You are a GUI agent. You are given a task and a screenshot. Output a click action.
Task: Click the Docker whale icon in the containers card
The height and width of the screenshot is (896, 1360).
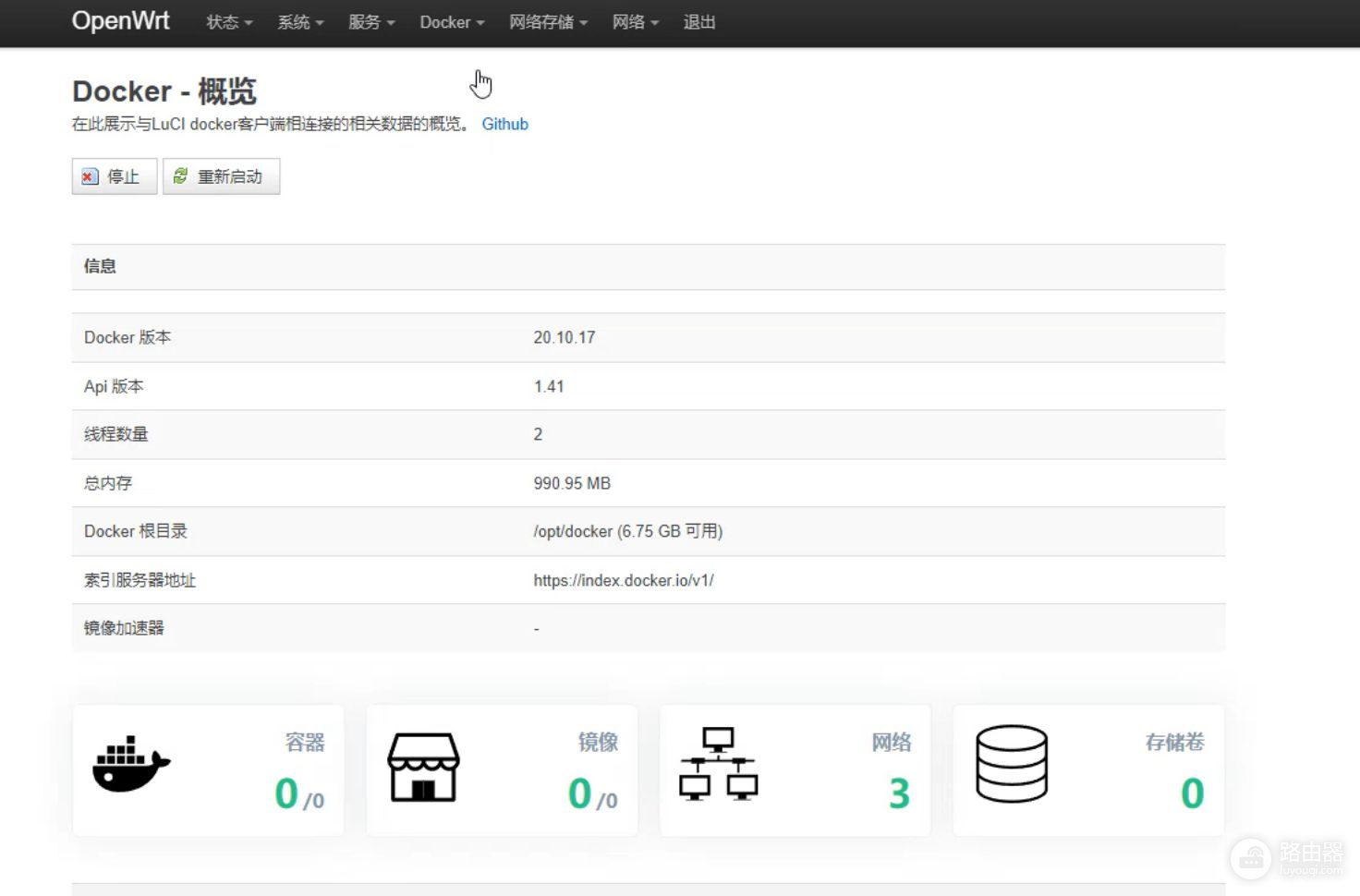point(131,764)
